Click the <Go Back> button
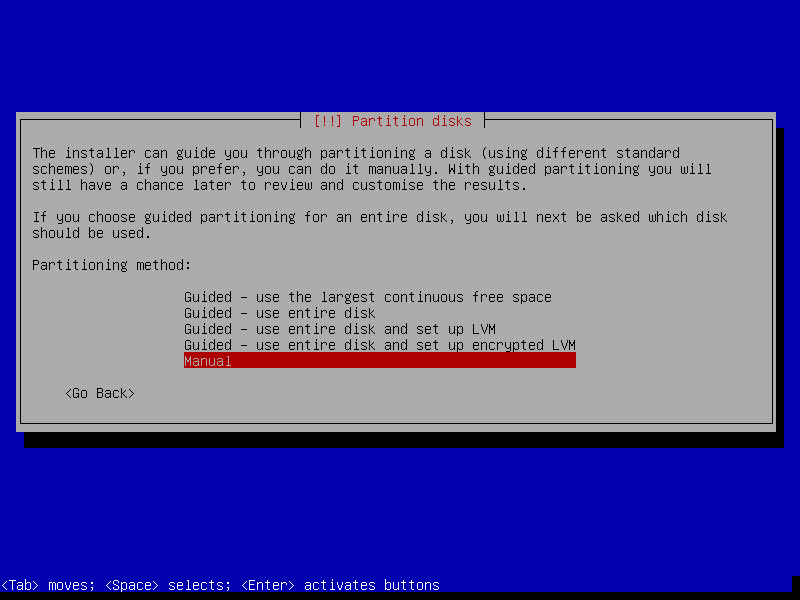Viewport: 800px width, 600px height. click(x=100, y=393)
